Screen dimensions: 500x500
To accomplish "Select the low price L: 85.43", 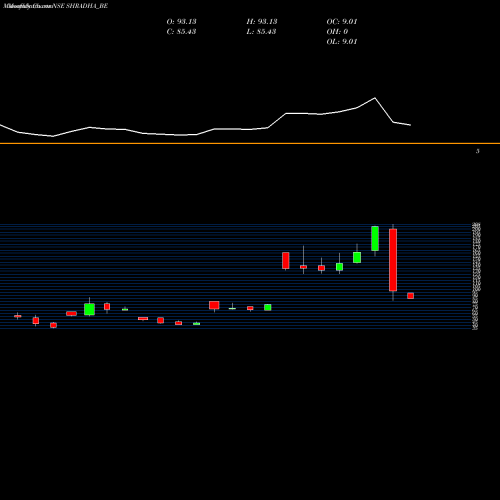I will tap(261, 32).
